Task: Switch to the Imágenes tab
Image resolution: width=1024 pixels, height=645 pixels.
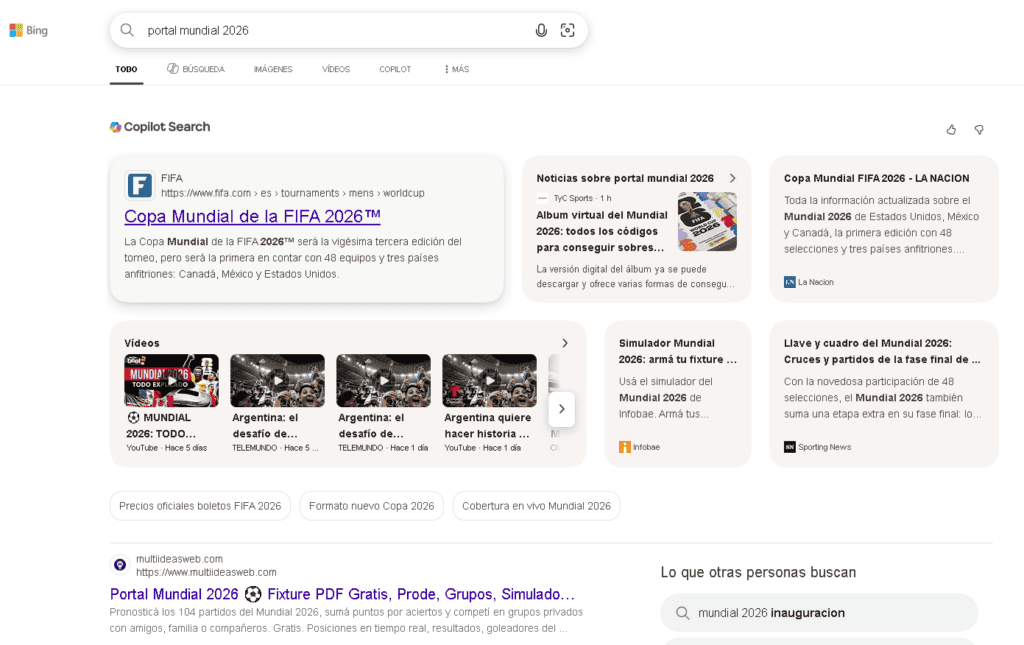Action: pos(273,69)
